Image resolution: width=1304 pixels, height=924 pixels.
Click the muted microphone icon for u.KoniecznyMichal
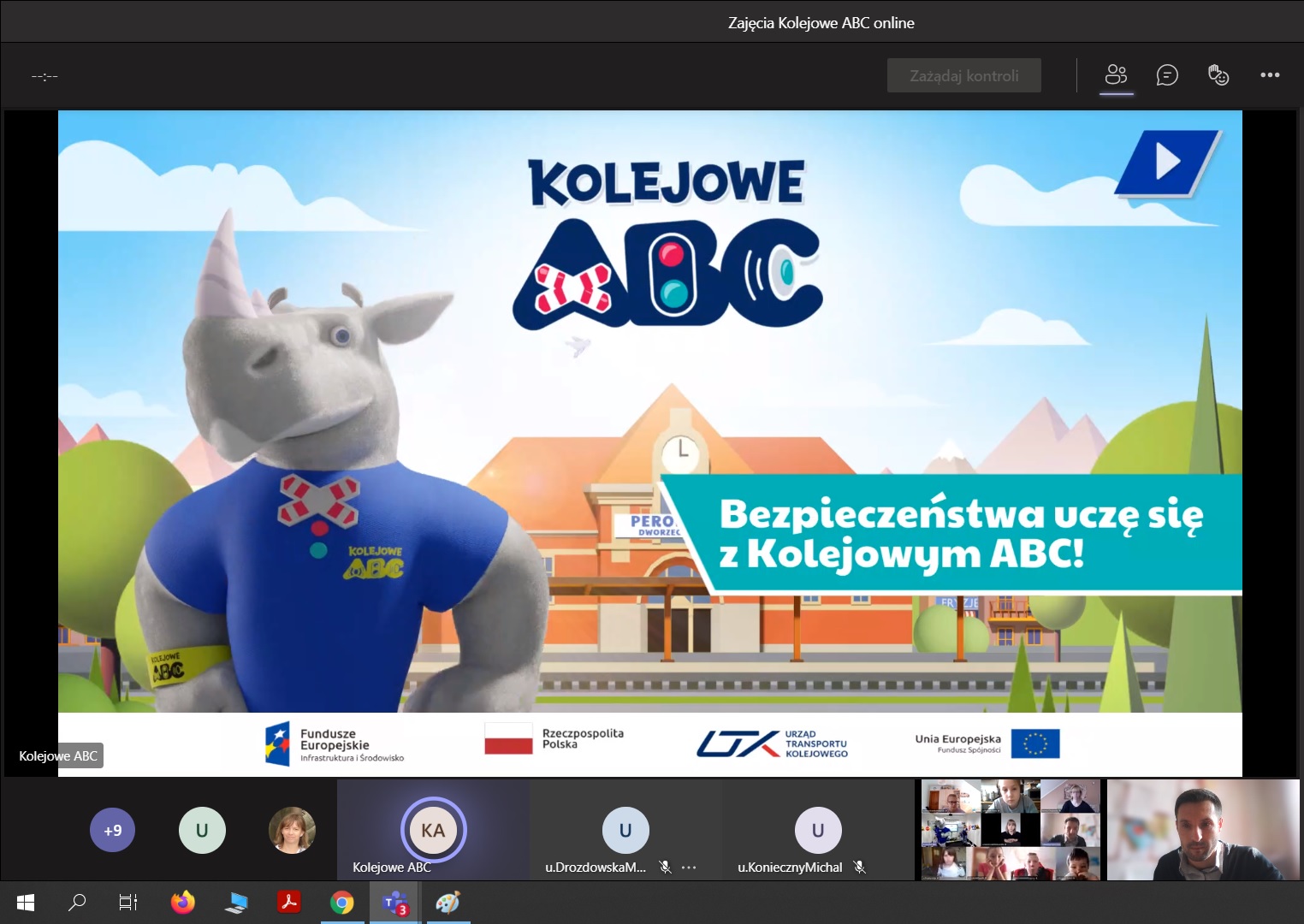860,868
